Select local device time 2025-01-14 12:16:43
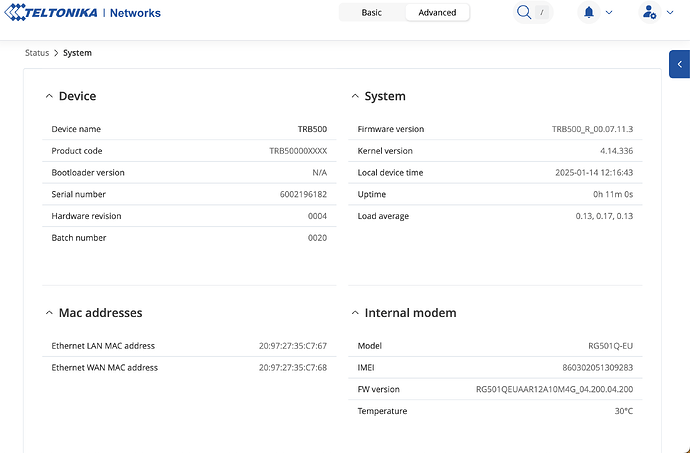This screenshot has height=453, width=690. point(594,173)
